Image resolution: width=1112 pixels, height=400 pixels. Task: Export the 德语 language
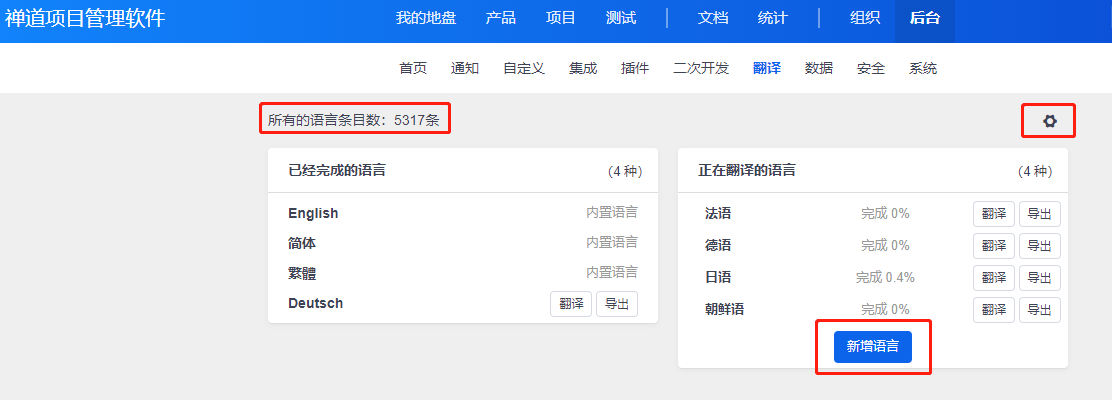[x=1040, y=245]
